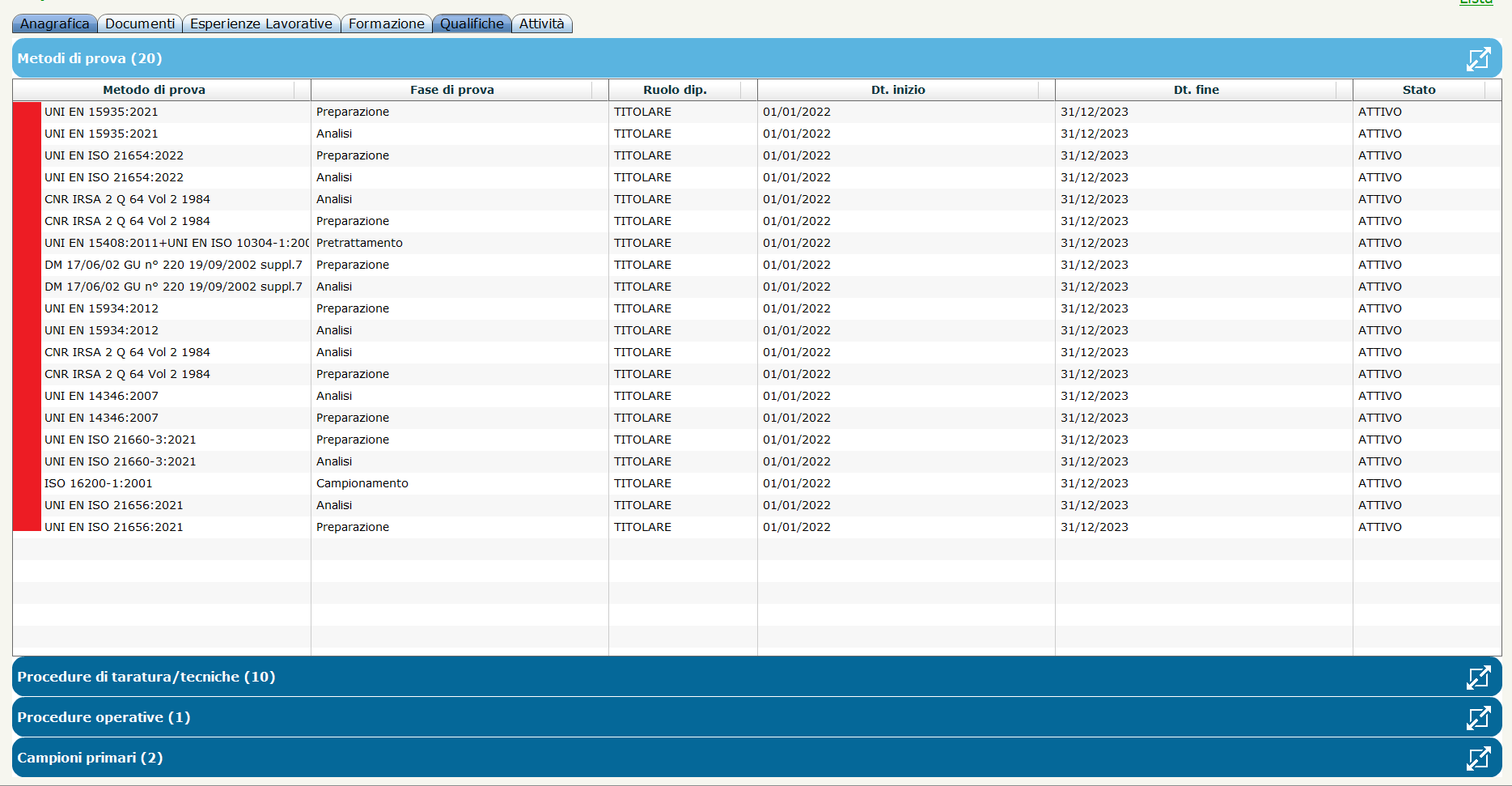This screenshot has height=786, width=1512.
Task: Open the Documenti tab
Action: coord(139,23)
